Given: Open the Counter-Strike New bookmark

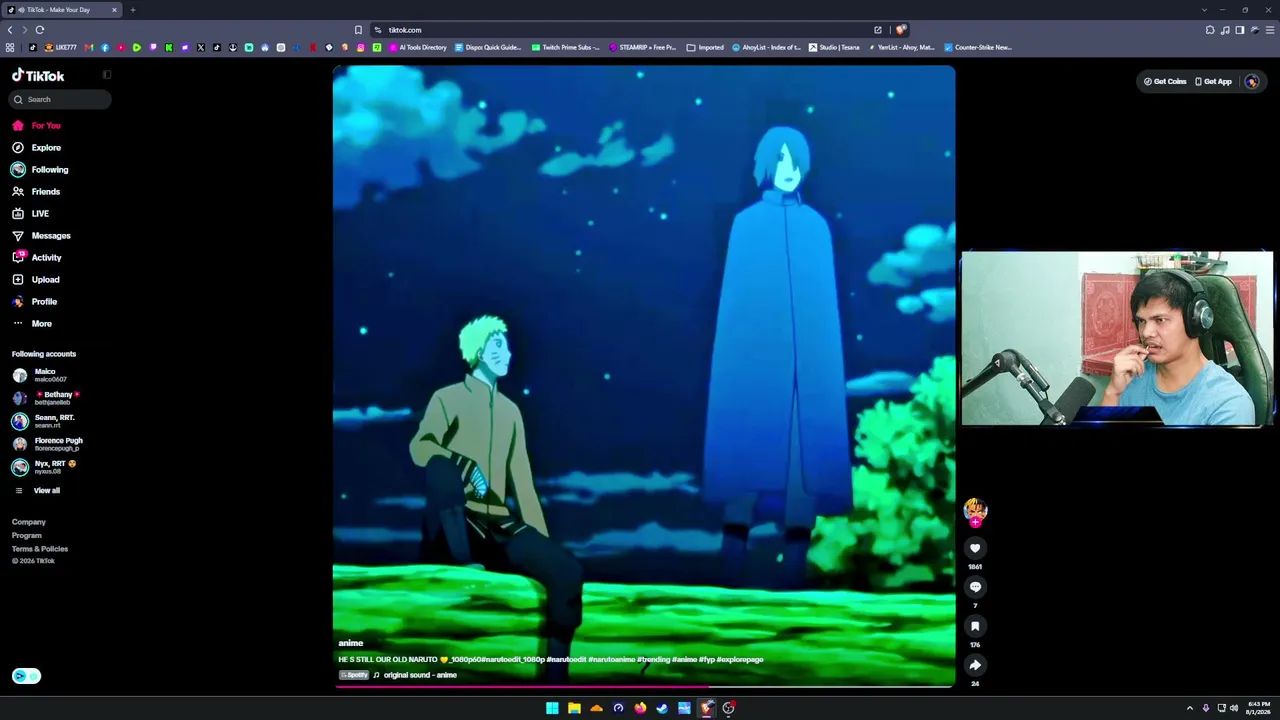Looking at the screenshot, I should coord(978,47).
